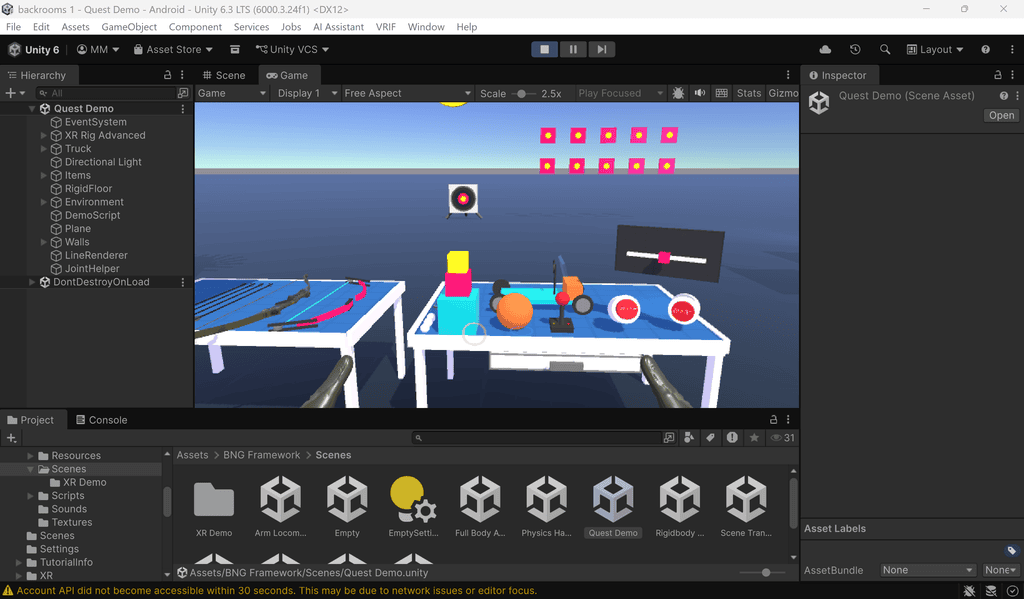Viewport: 1024px width, 599px height.
Task: Filter Project search by label icon
Action: (711, 438)
